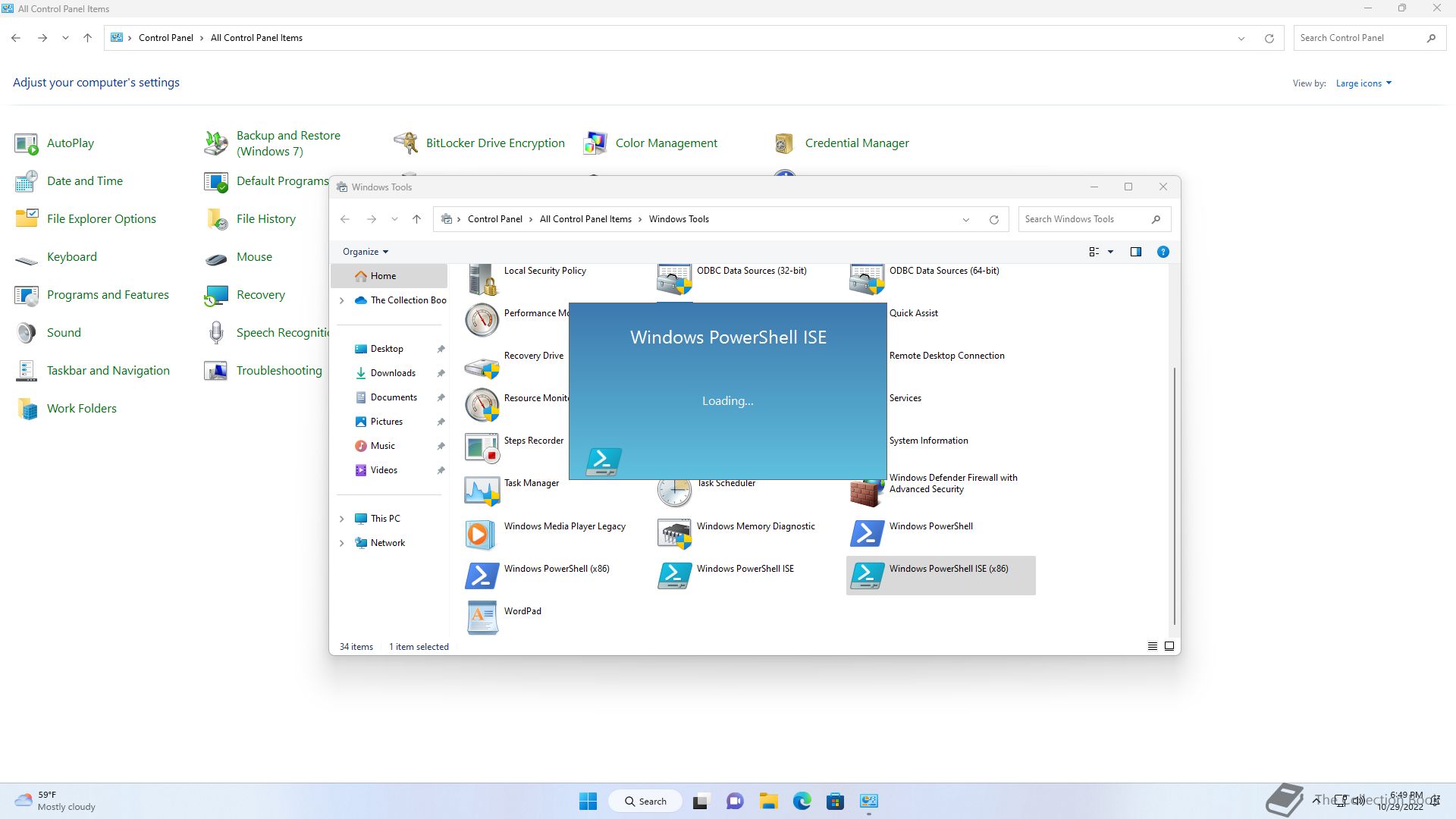
Task: Click the Search Control Panel field
Action: [1369, 38]
